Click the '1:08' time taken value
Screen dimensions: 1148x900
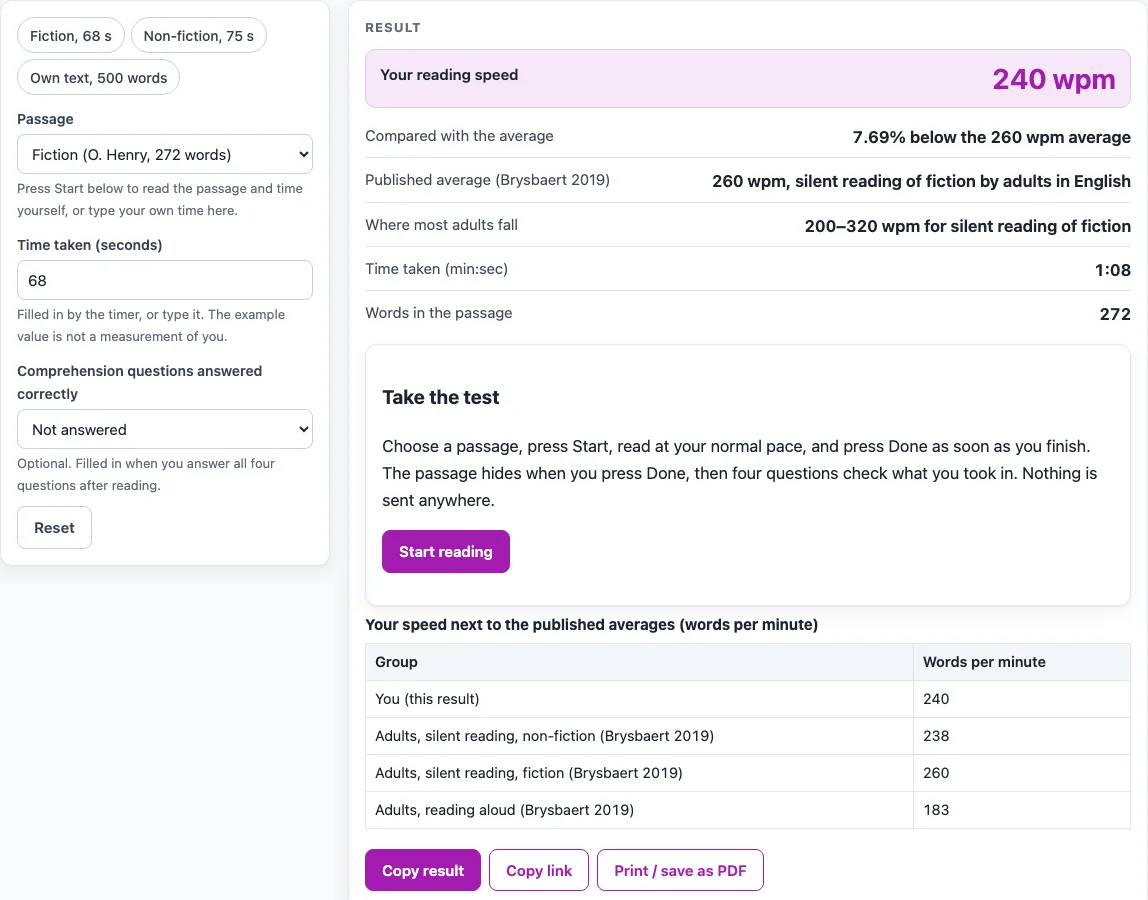1112,270
